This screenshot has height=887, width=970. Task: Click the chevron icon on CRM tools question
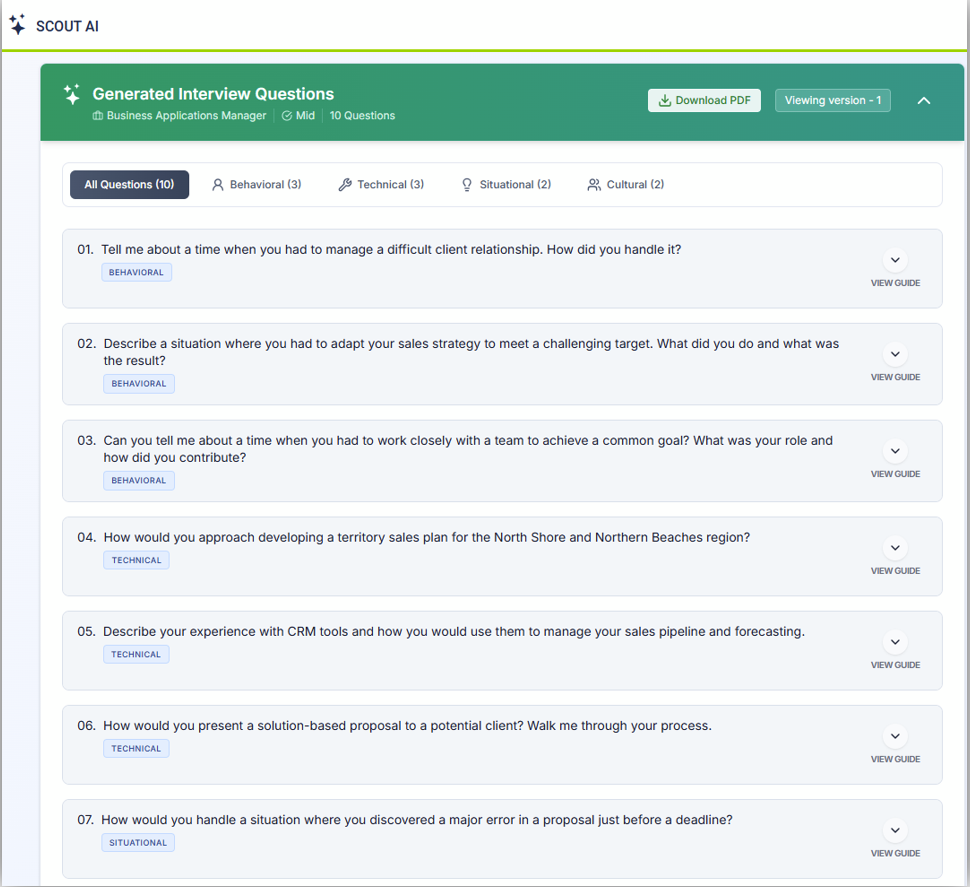click(895, 643)
